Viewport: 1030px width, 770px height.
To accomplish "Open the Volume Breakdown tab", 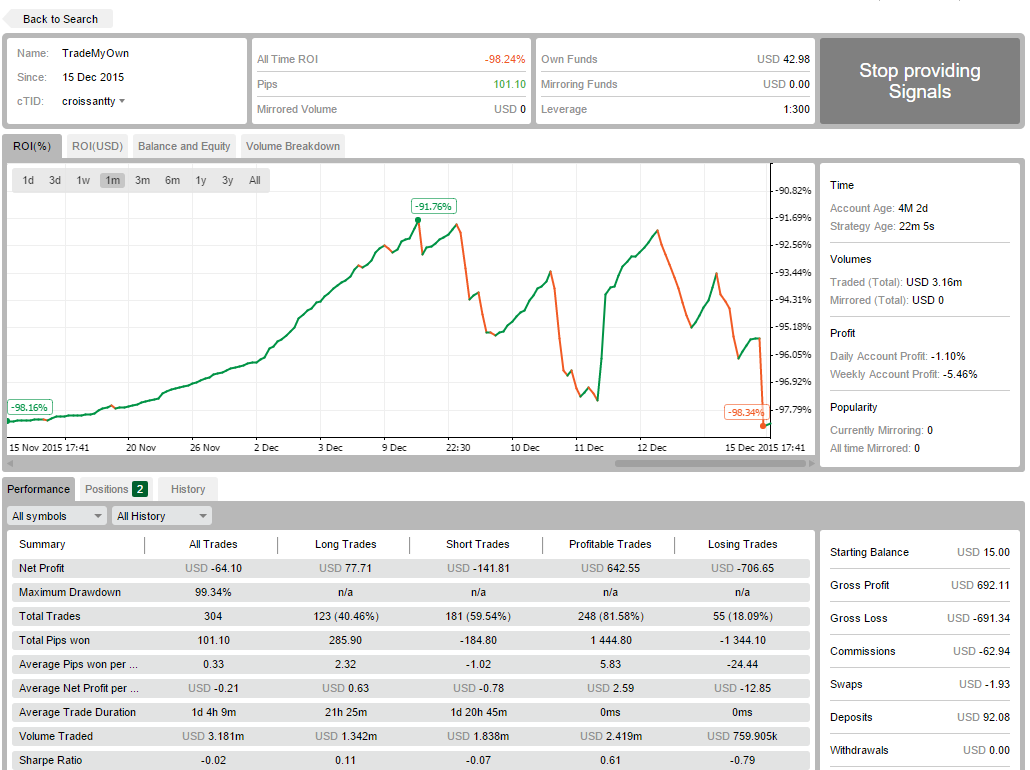I will click(x=293, y=146).
